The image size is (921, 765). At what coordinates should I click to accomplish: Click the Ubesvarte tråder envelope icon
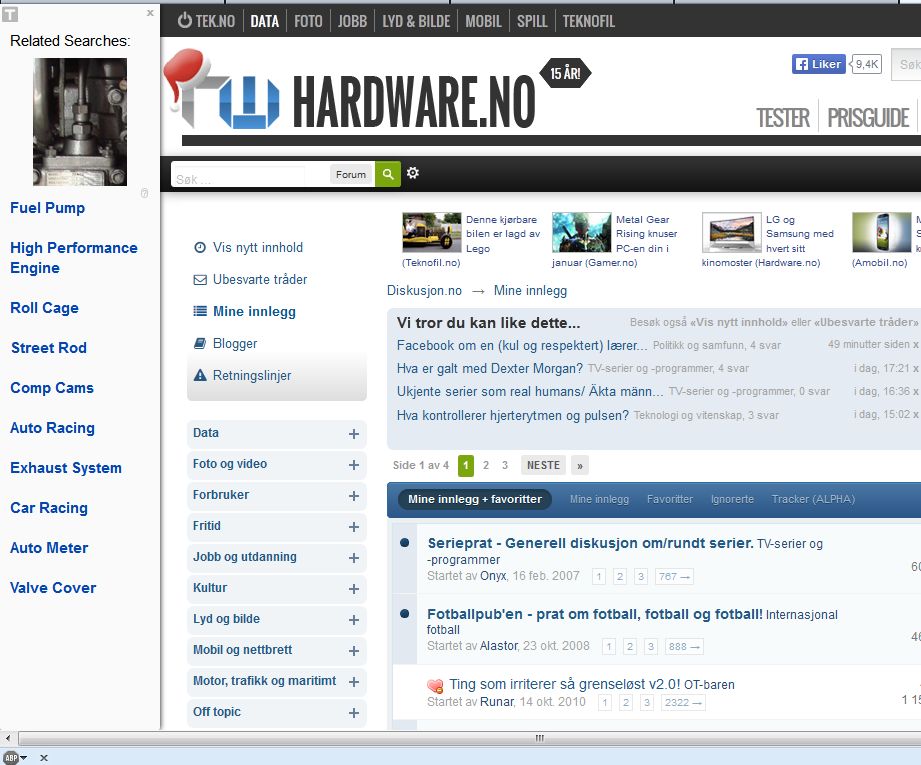click(200, 280)
